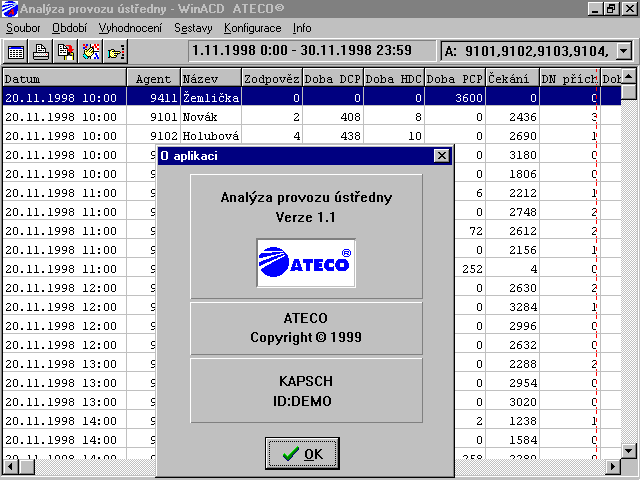The height and width of the screenshot is (480, 640).
Task: Restore down the WinACD main window
Action: pos(611,9)
